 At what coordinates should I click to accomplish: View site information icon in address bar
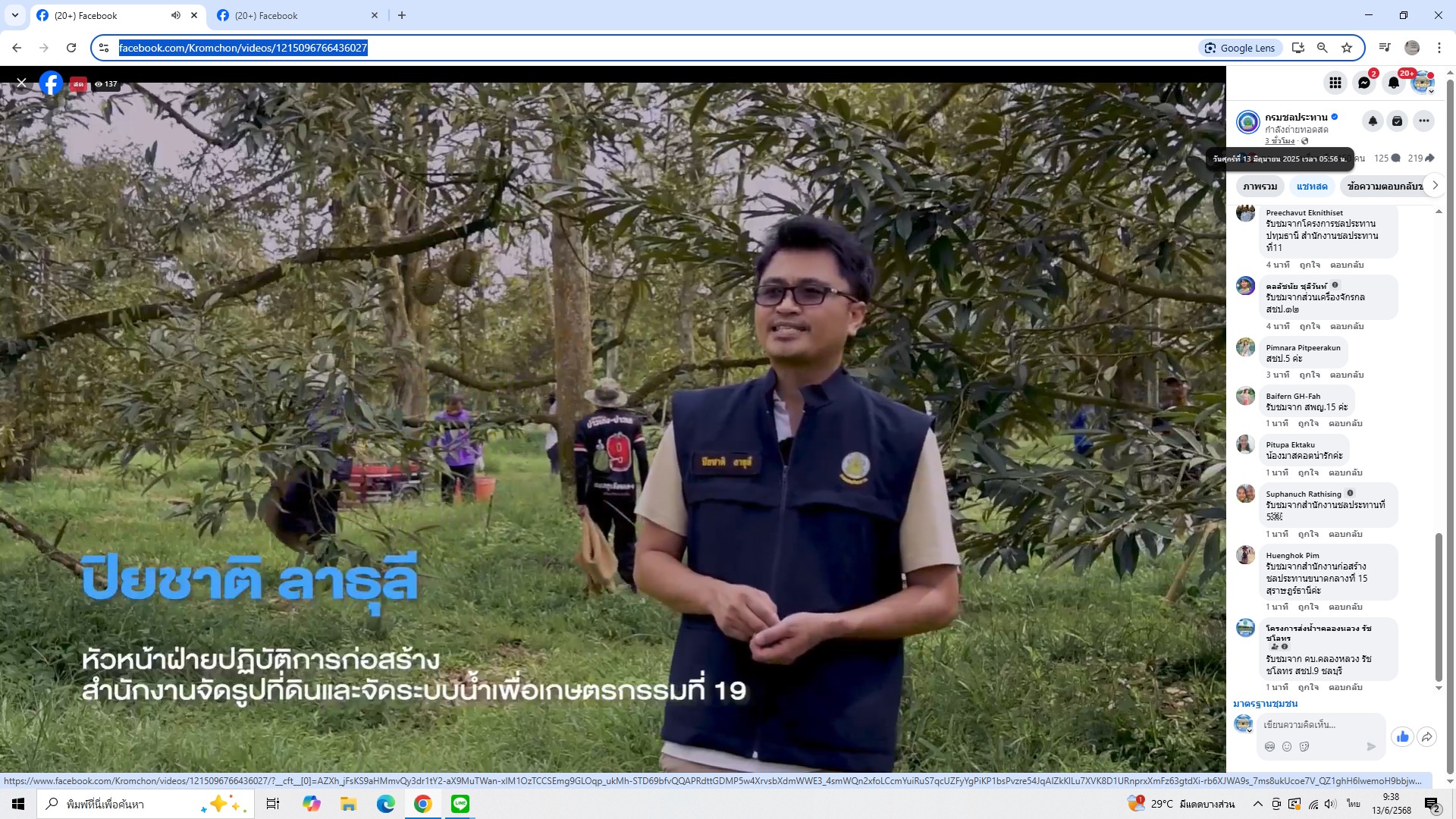click(105, 48)
